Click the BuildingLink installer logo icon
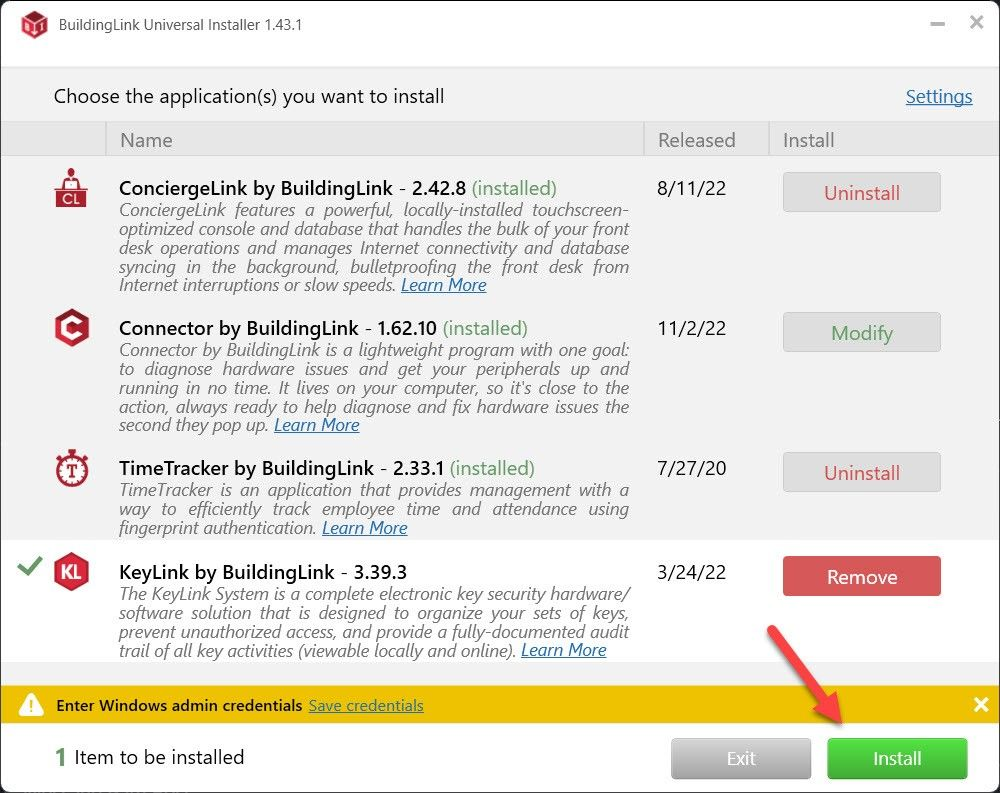The height and width of the screenshot is (793, 1000). point(34,25)
